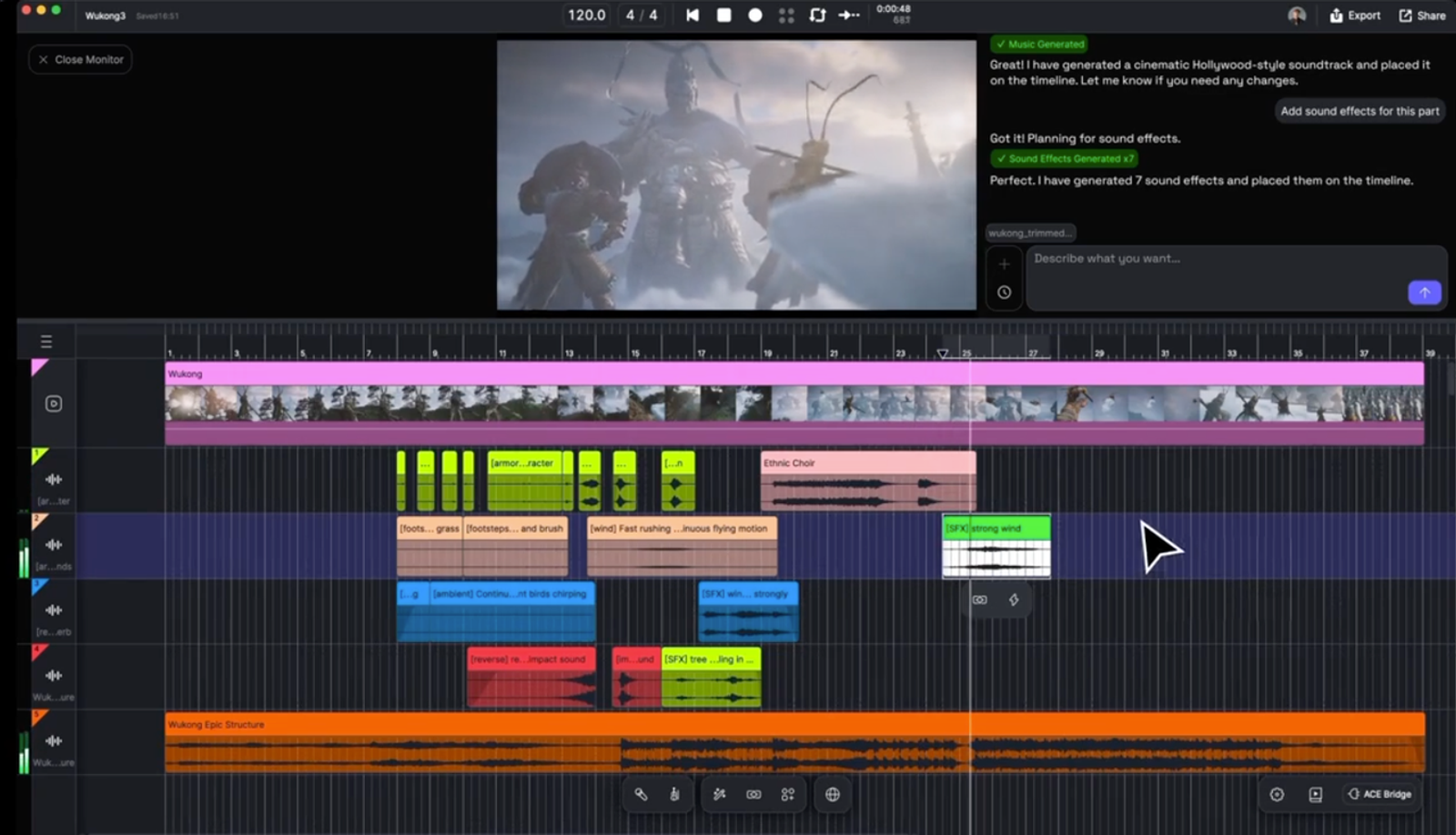
Task: Change the 4 / 4 time signature
Action: click(x=642, y=15)
